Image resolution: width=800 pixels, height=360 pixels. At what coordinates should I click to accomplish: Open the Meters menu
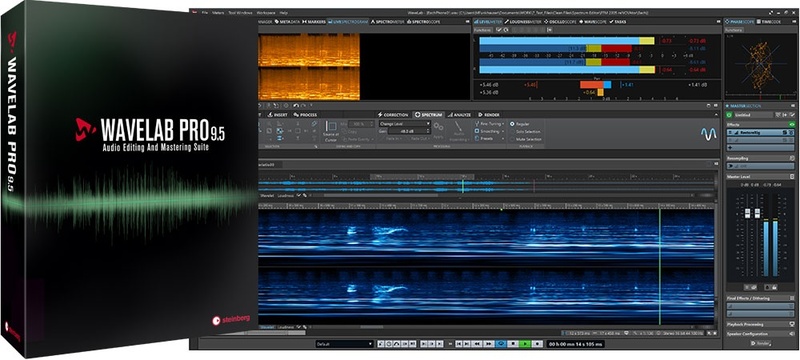(218, 13)
